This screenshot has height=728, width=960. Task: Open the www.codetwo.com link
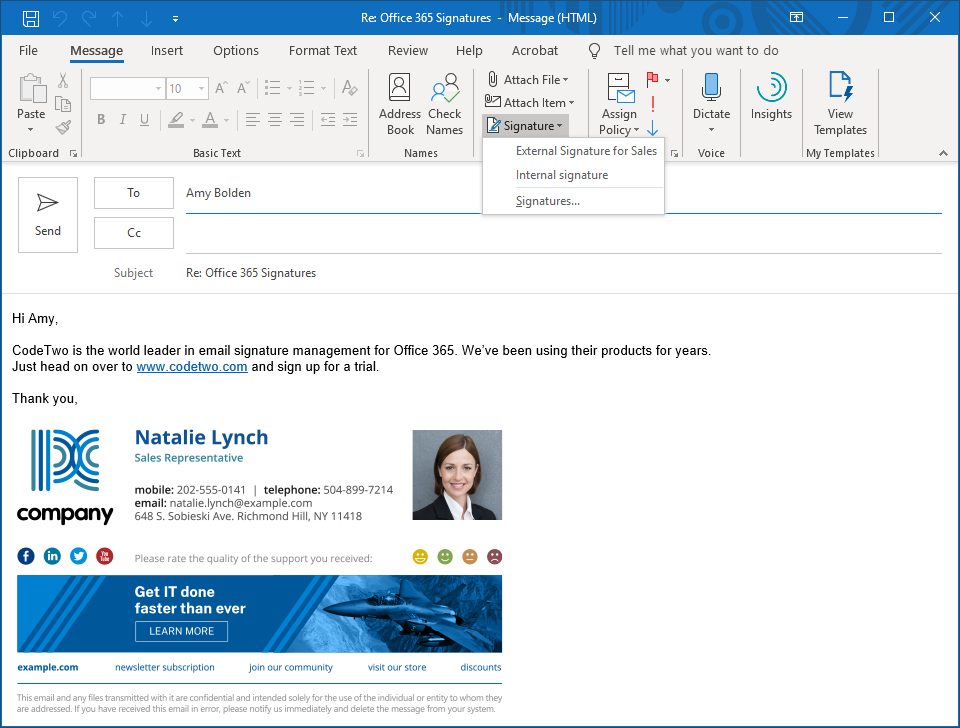[x=192, y=367]
